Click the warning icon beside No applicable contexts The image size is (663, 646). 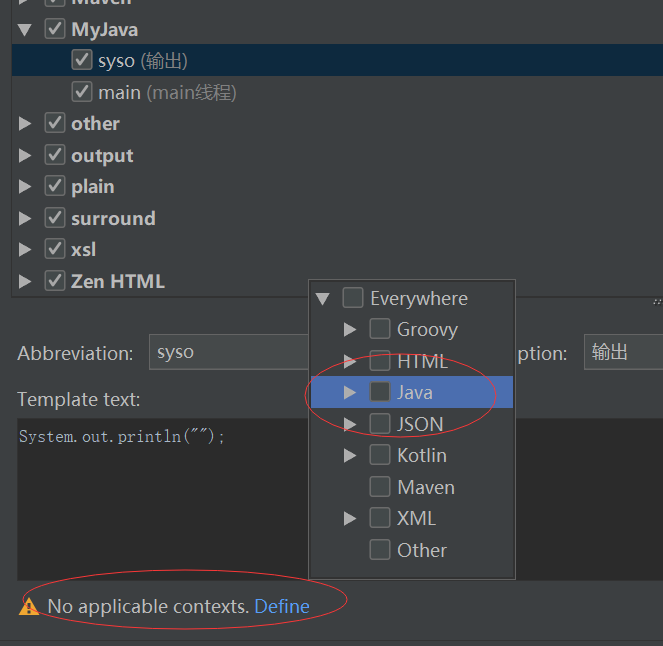29,606
